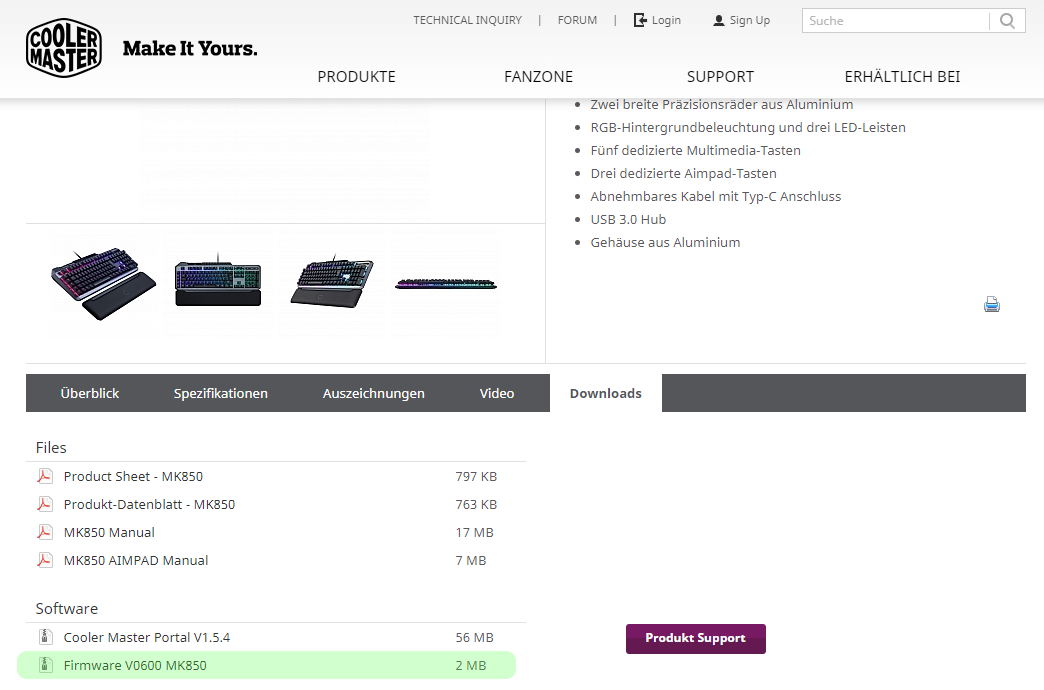Open the ERHÄLTLICH BEI menu
This screenshot has width=1044, height=690.
902,77
